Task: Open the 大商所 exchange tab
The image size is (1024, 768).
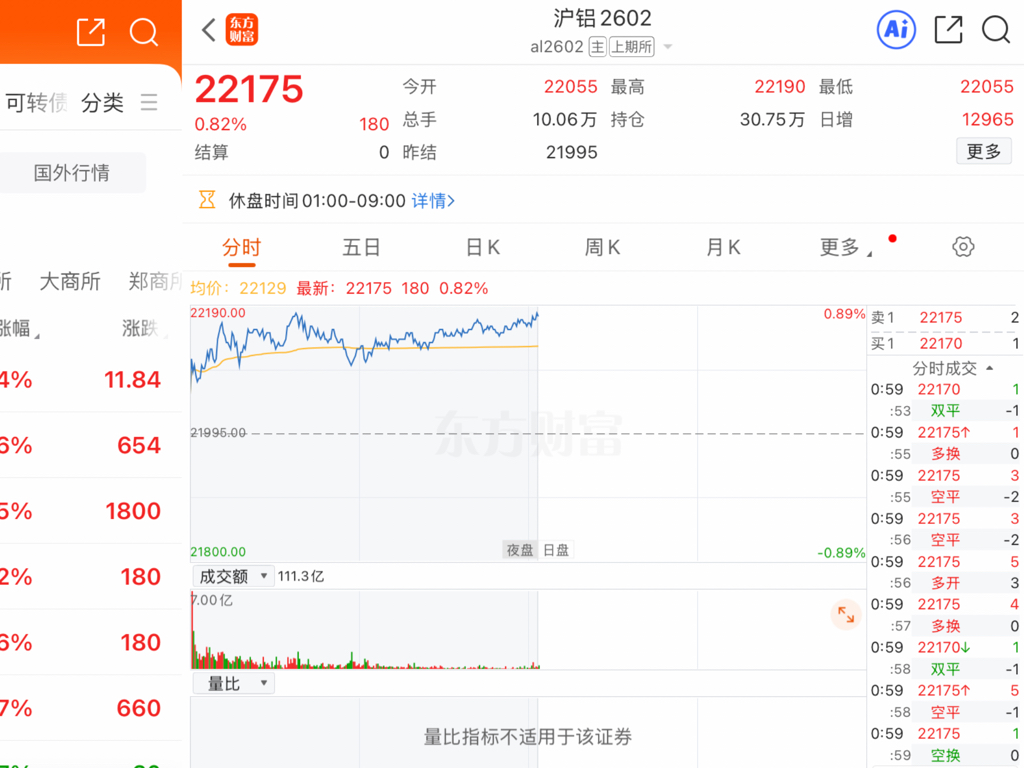Action: coord(70,281)
